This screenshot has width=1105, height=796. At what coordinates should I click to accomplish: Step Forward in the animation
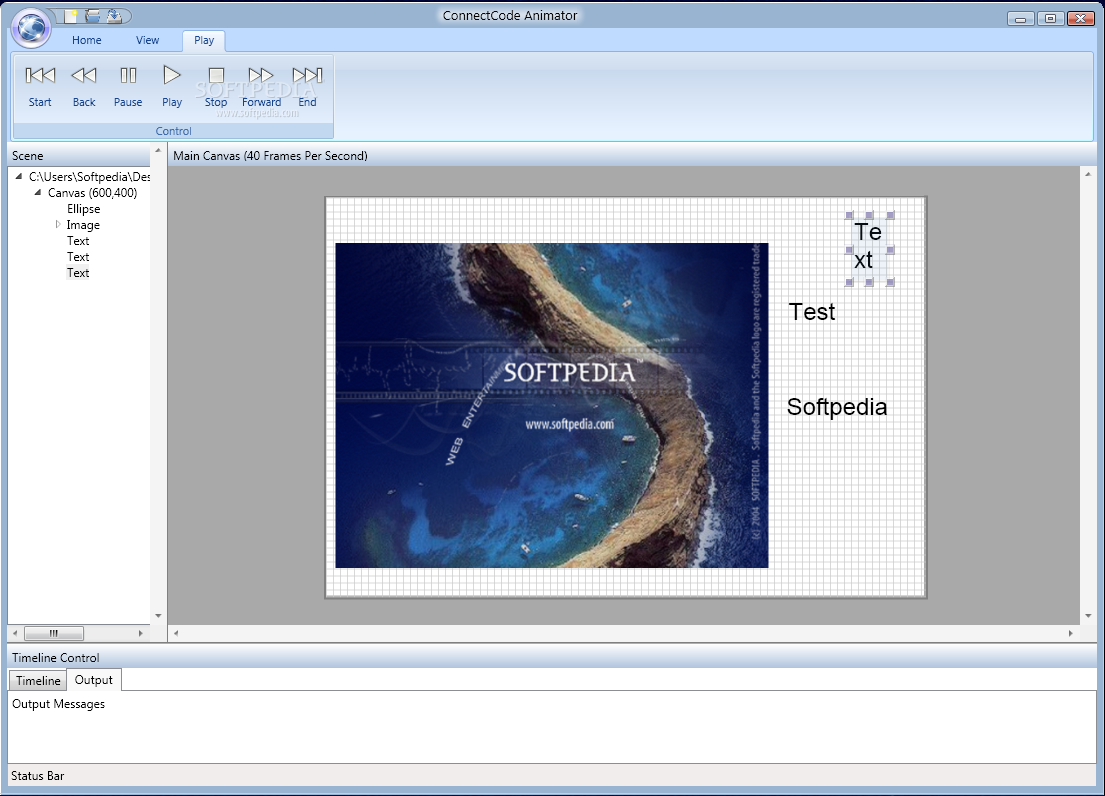(x=261, y=87)
